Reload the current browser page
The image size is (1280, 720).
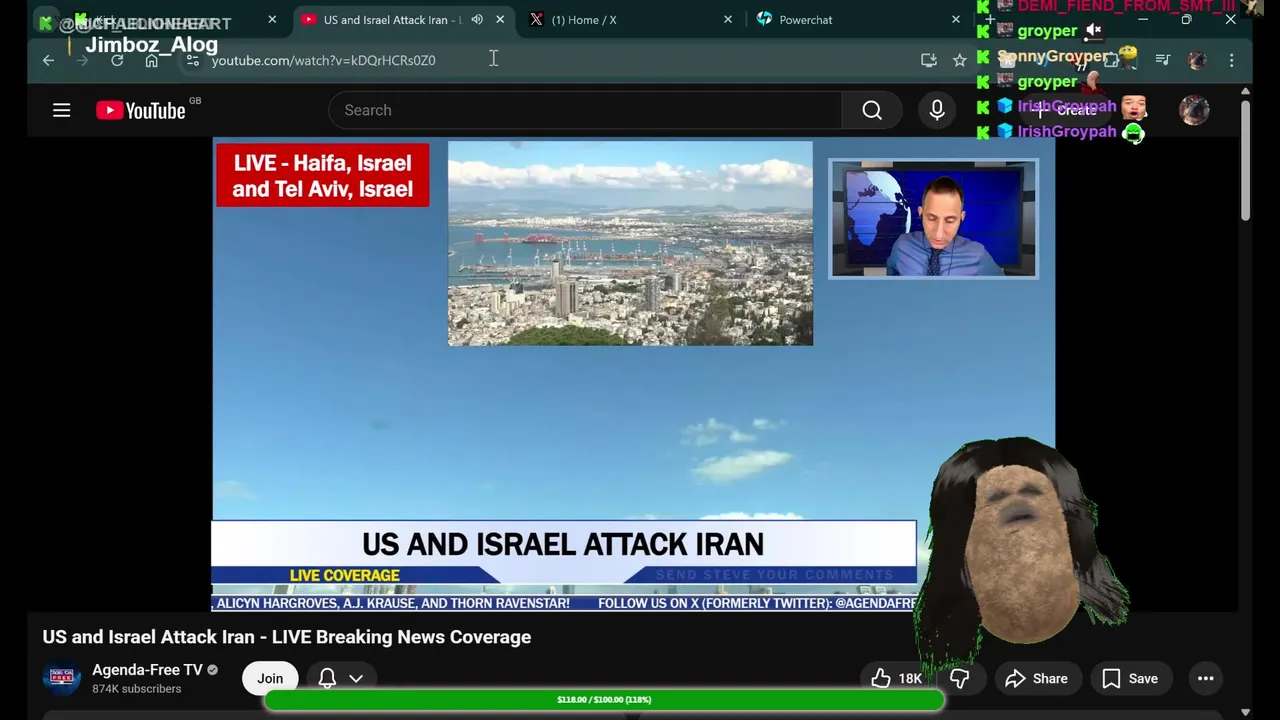(117, 60)
